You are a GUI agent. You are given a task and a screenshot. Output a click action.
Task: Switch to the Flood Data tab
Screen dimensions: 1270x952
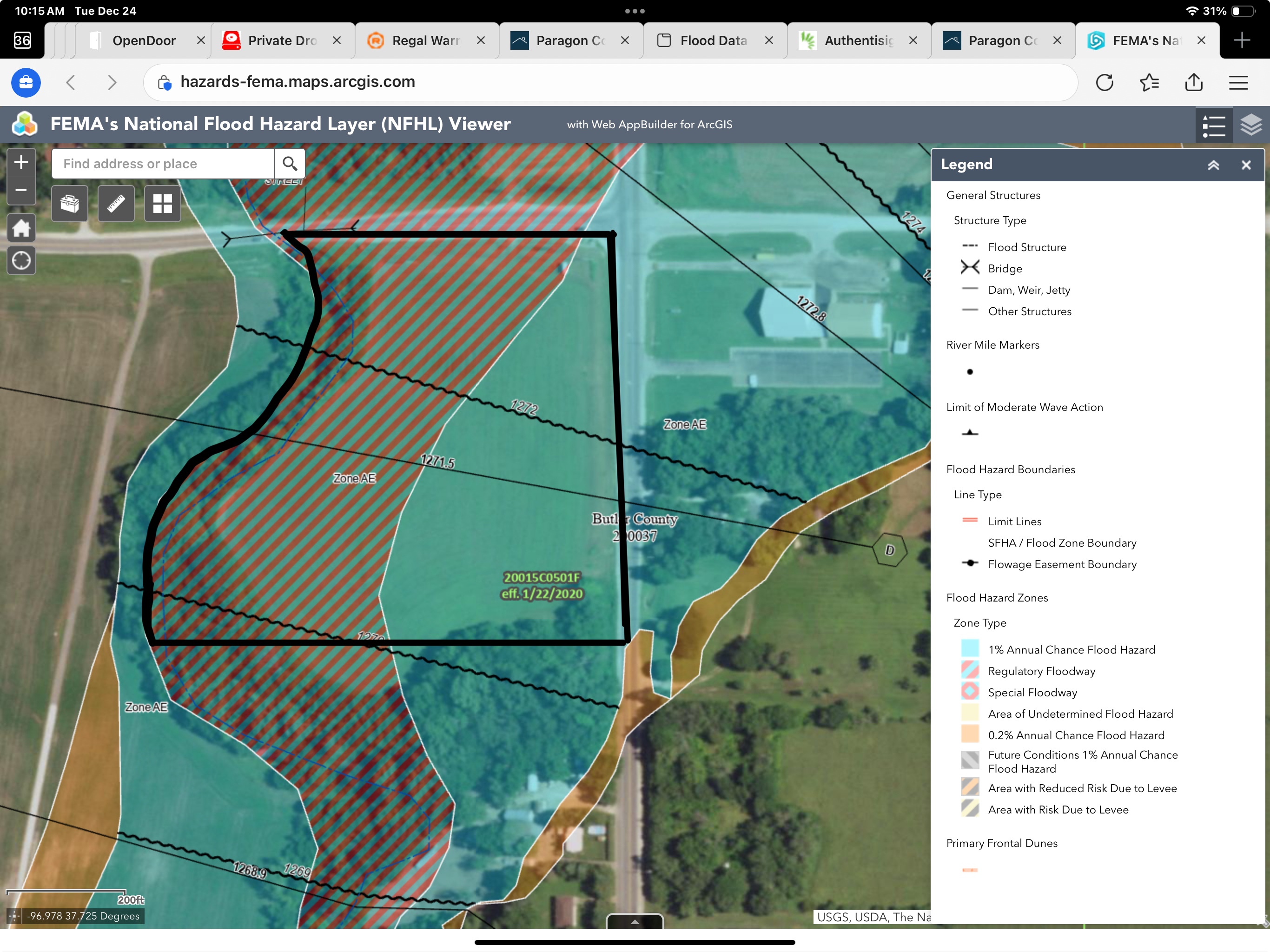713,41
